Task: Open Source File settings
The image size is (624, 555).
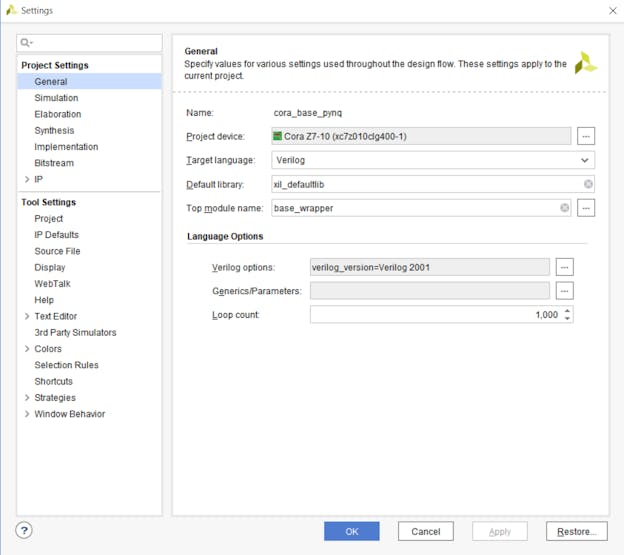Action: click(57, 251)
